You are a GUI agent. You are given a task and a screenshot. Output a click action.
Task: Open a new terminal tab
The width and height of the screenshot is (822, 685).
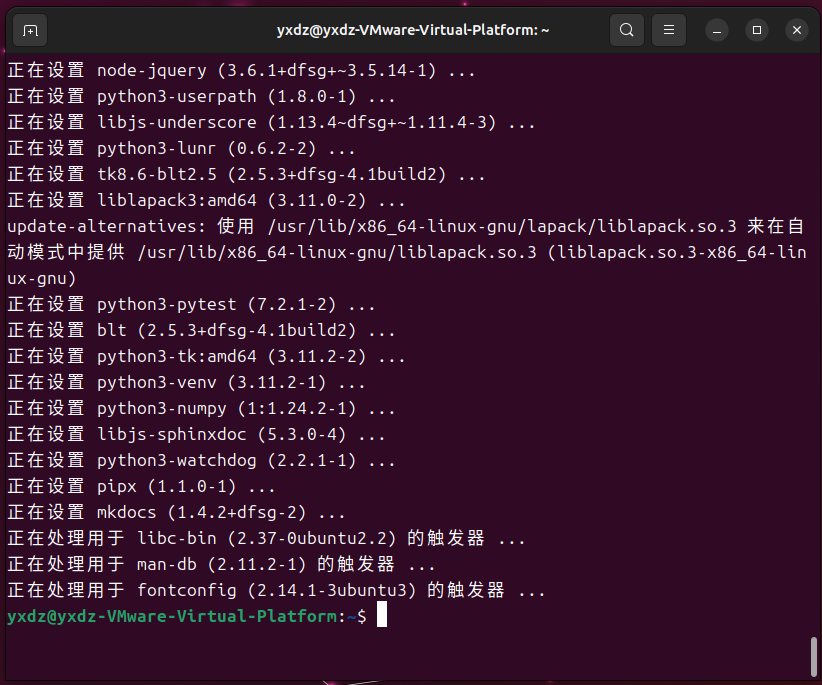click(x=30, y=30)
